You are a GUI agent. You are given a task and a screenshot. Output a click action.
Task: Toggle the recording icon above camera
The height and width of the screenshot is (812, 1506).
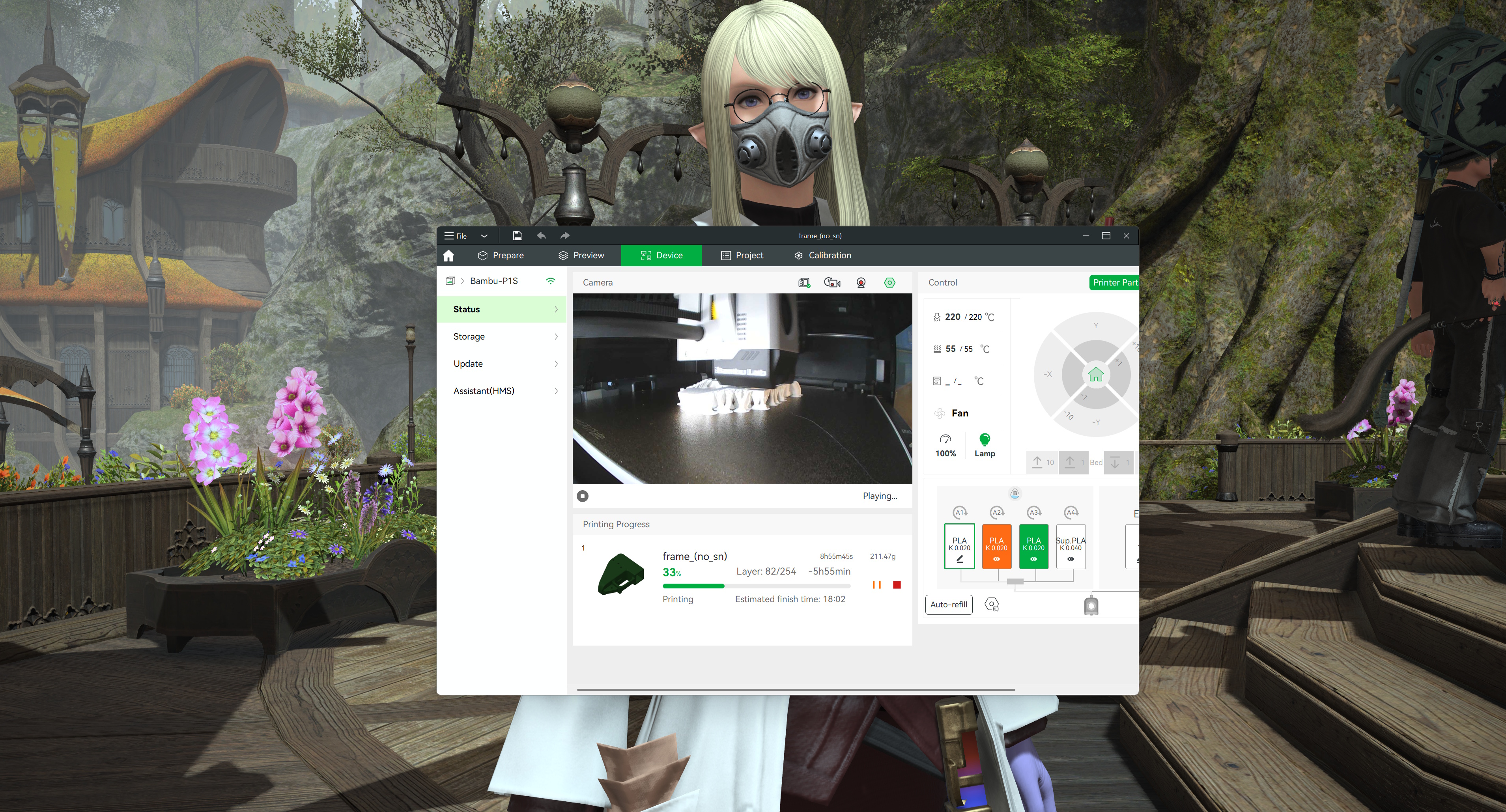pyautogui.click(x=861, y=282)
